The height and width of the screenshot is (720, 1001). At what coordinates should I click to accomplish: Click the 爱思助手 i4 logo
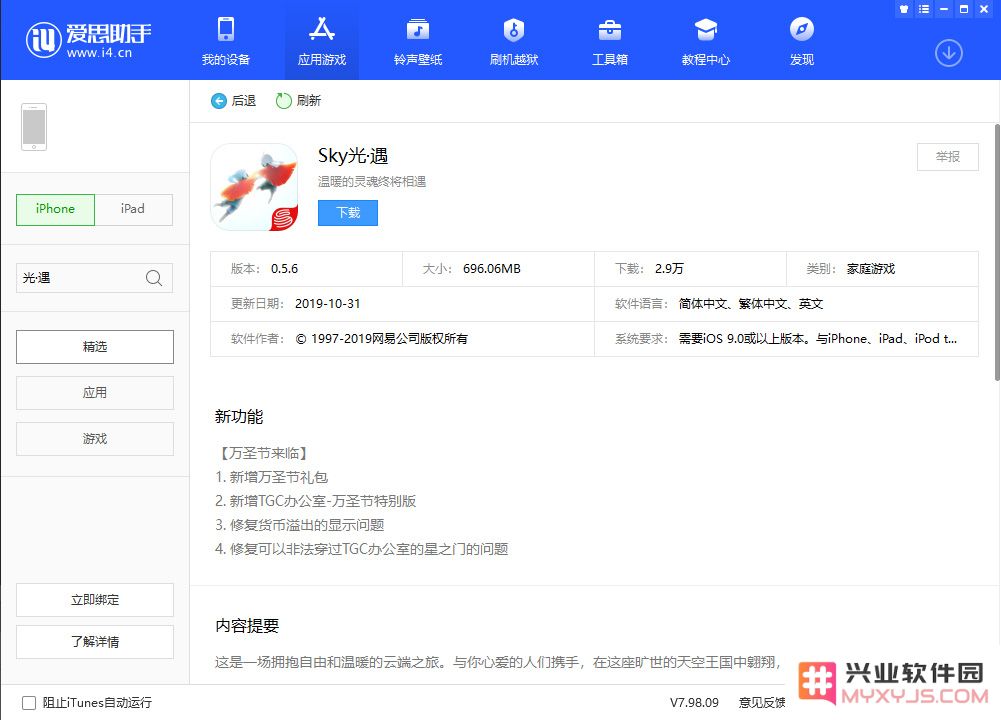(x=88, y=40)
